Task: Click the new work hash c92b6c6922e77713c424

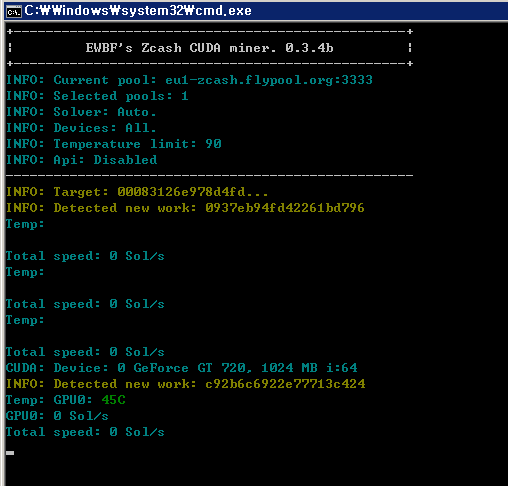Action: [x=285, y=384]
